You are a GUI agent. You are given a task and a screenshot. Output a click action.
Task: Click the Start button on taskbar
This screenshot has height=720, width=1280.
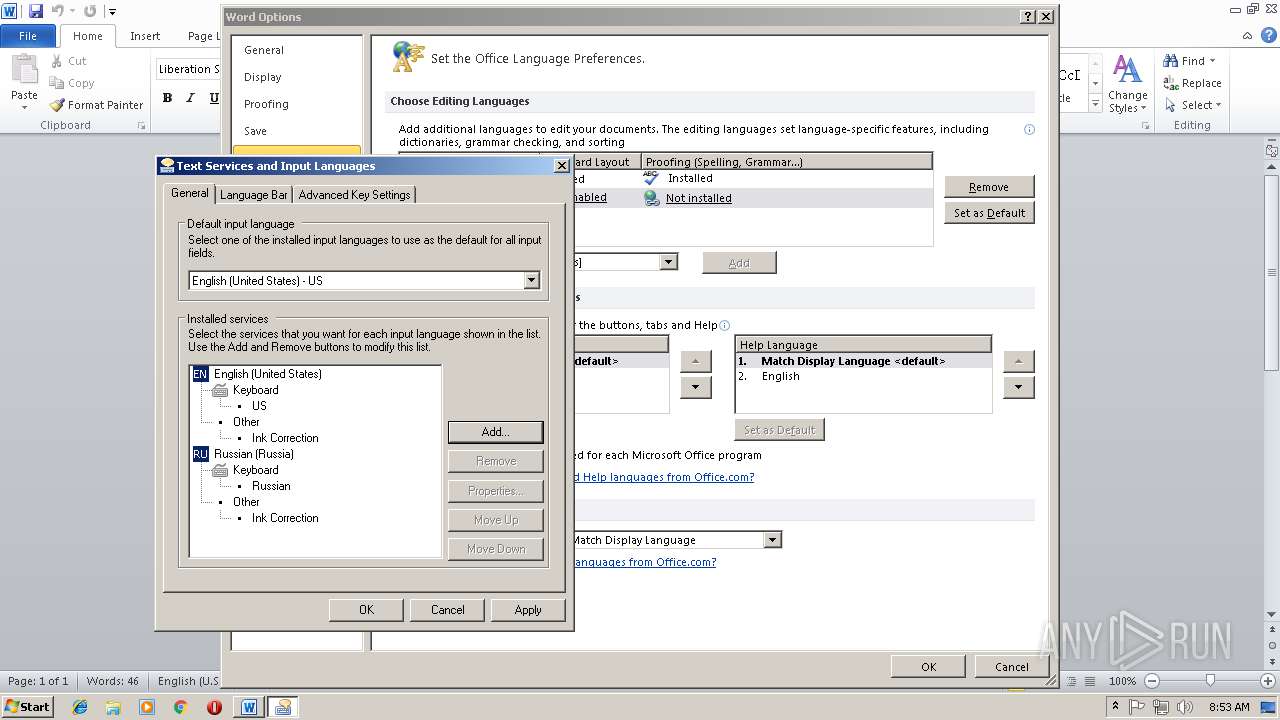coord(28,706)
